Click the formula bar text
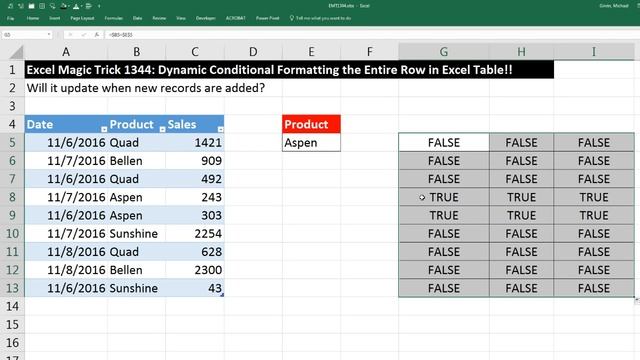Viewport: 640px width, 360px height. point(120,35)
